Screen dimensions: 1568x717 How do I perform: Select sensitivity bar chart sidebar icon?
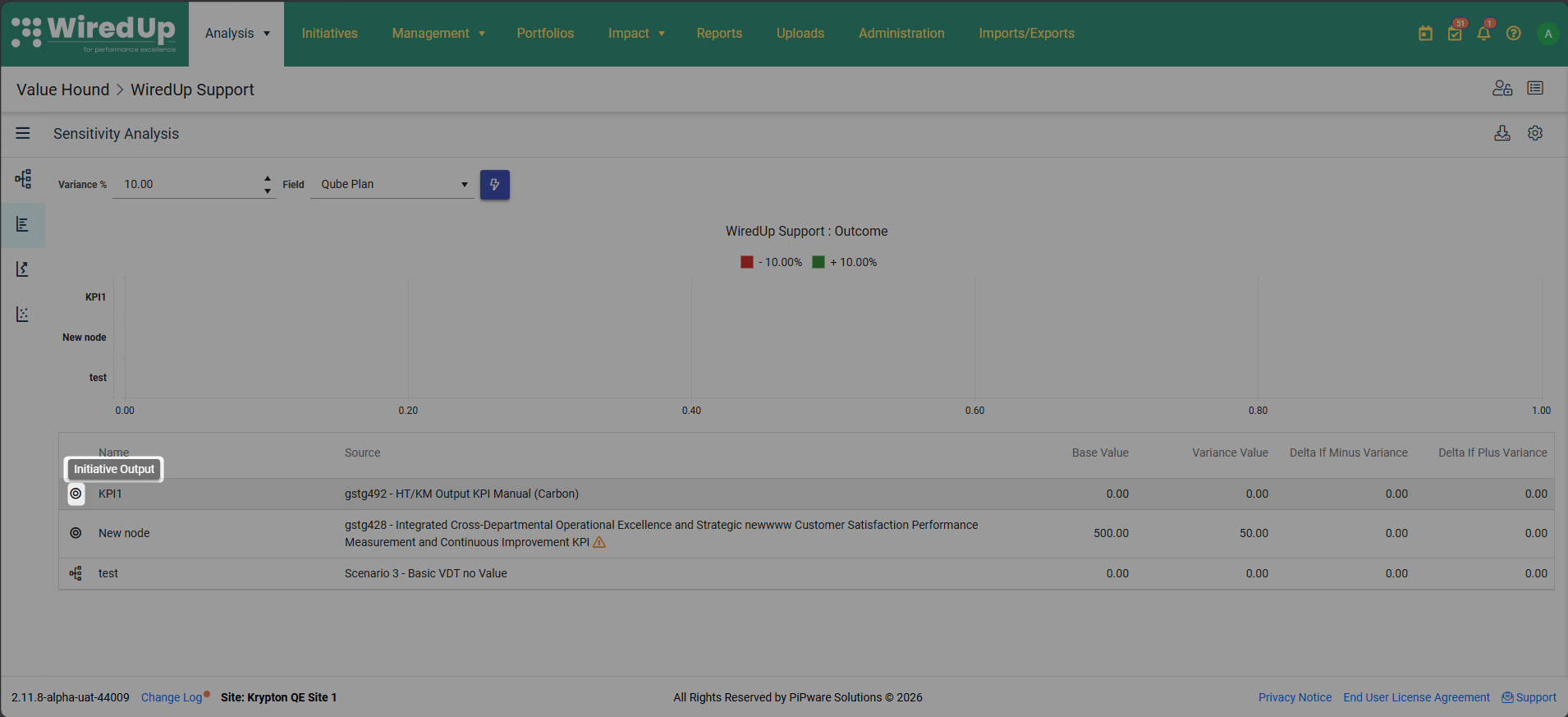tap(23, 224)
